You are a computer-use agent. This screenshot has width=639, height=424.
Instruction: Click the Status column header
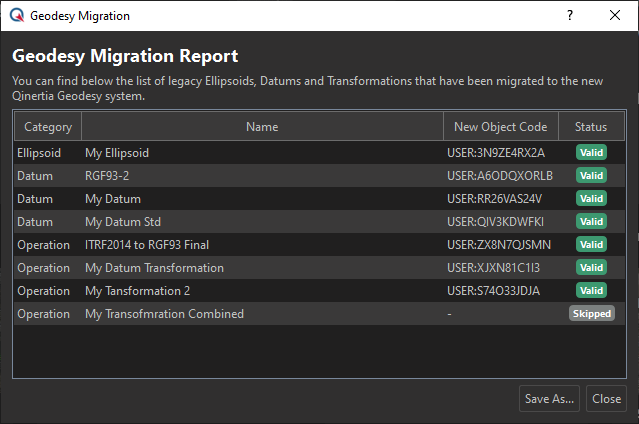coord(591,127)
